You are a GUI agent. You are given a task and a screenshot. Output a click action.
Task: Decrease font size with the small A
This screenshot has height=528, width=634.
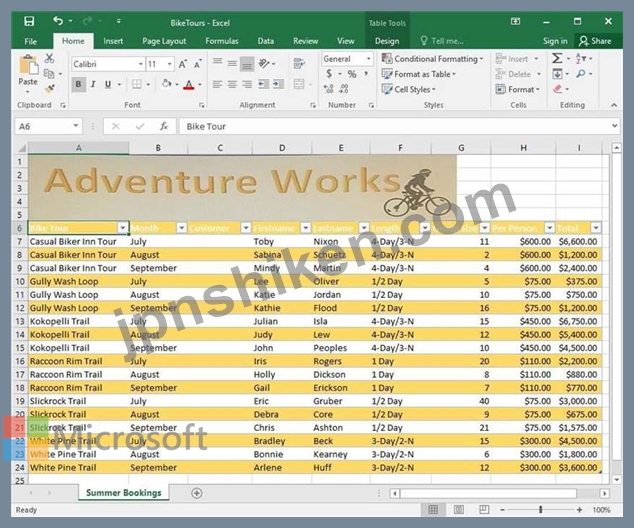click(x=197, y=64)
